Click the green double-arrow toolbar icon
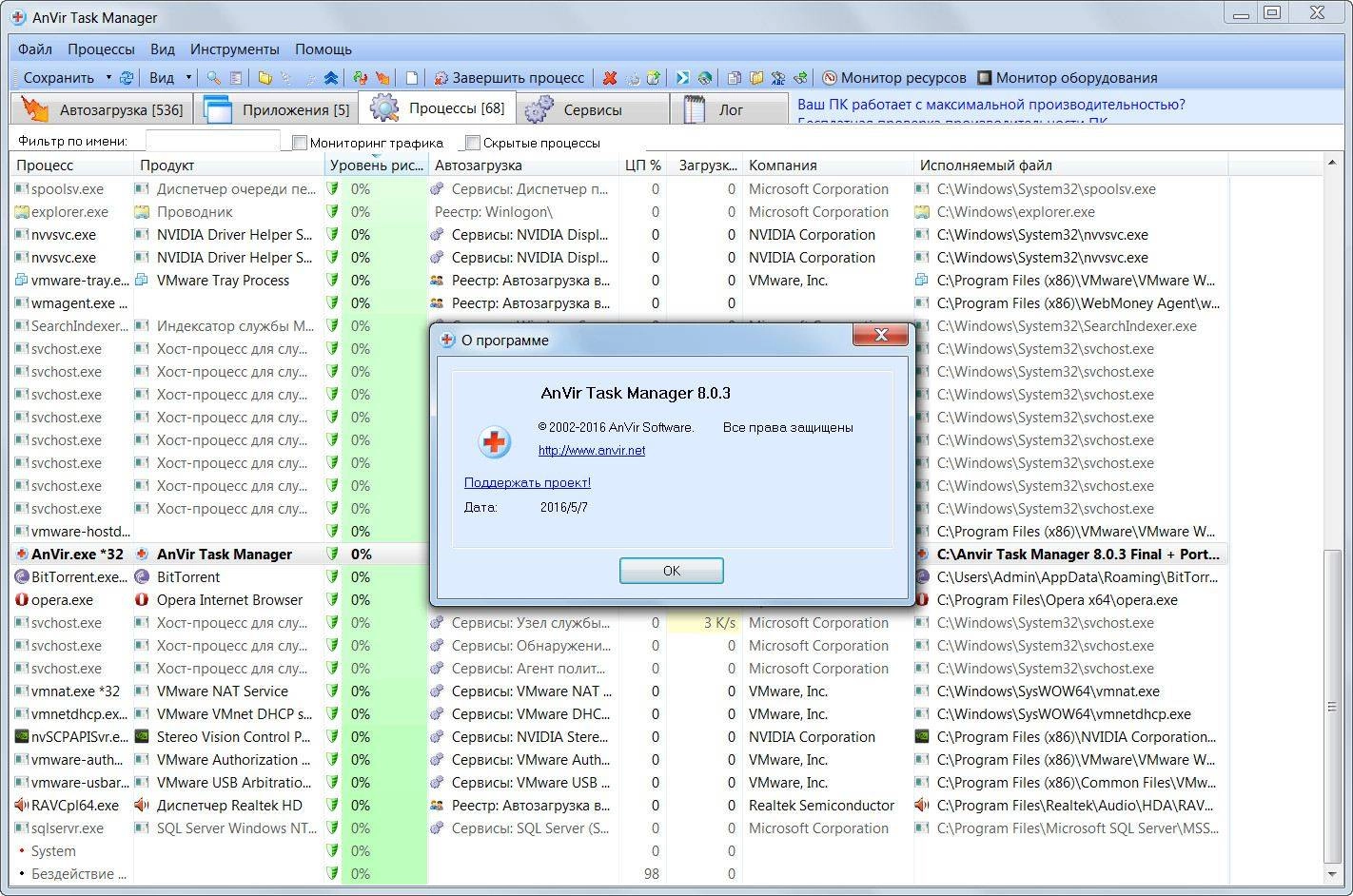1353x896 pixels. 800,78
